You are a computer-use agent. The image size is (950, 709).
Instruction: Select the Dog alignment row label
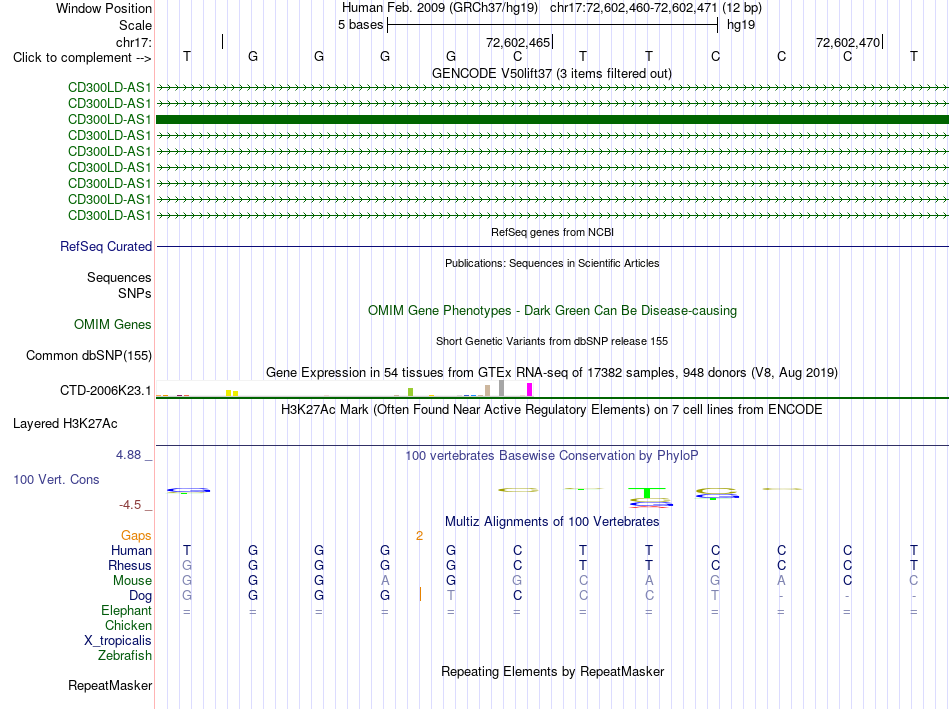[141, 596]
